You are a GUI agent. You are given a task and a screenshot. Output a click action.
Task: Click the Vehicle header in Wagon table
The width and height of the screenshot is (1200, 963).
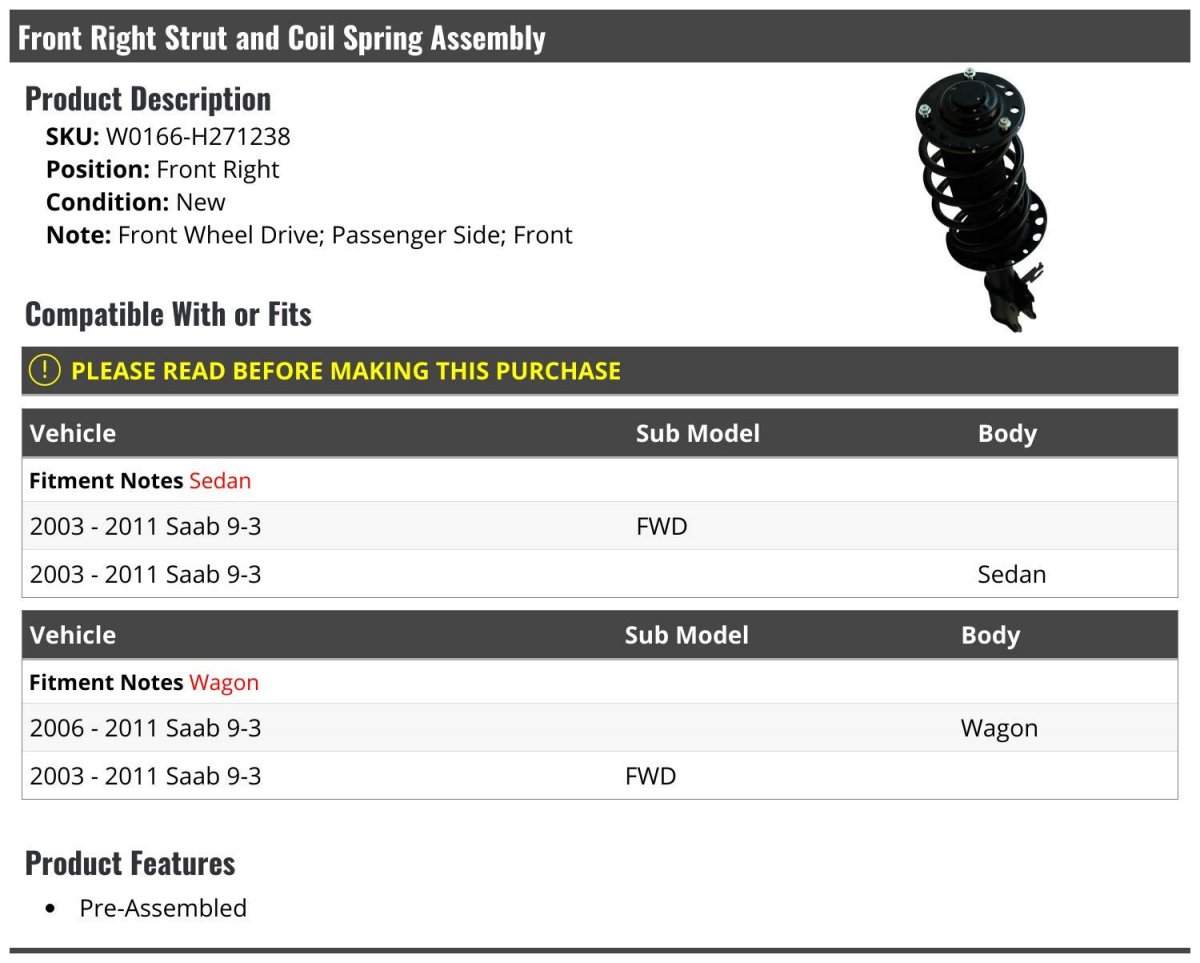pyautogui.click(x=73, y=636)
